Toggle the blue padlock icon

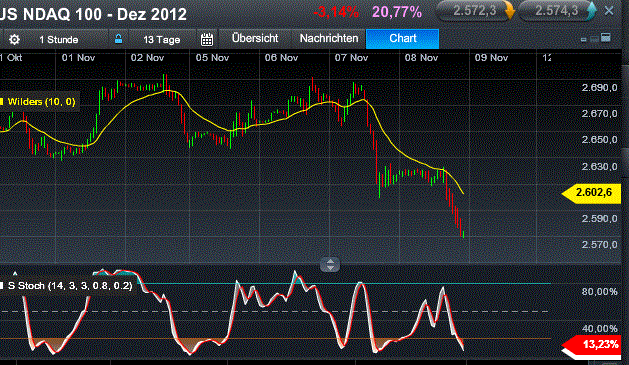[x=118, y=39]
